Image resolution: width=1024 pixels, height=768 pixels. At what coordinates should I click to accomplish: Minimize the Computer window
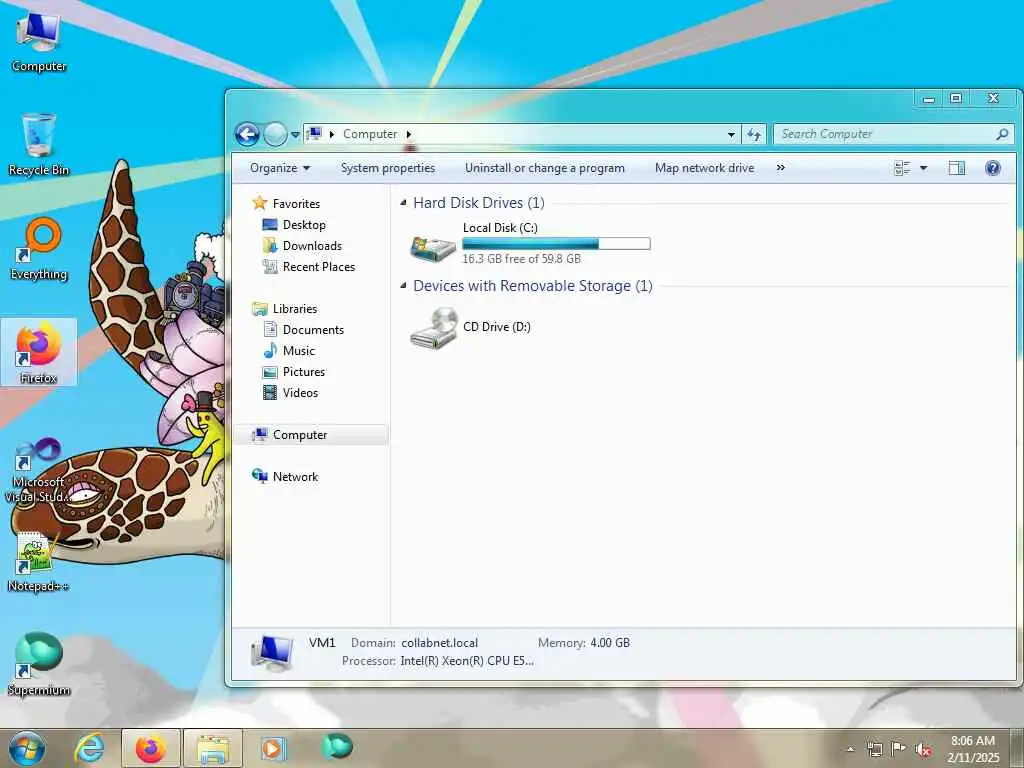pos(928,99)
